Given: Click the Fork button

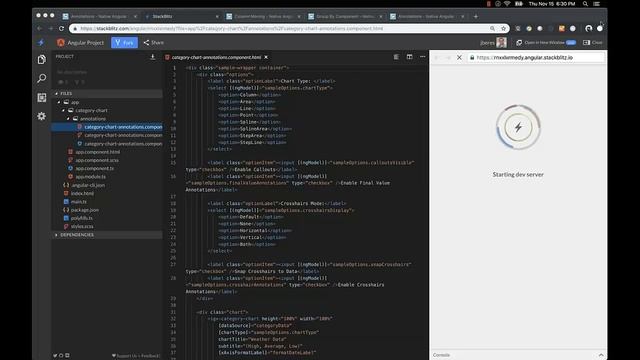Looking at the screenshot, I should [x=124, y=42].
